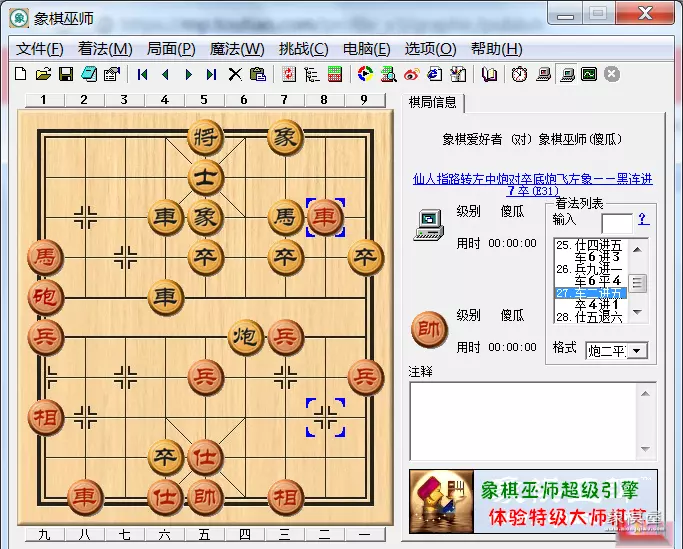Open the 魔法(W) menu
The width and height of the screenshot is (683, 549).
[237, 48]
